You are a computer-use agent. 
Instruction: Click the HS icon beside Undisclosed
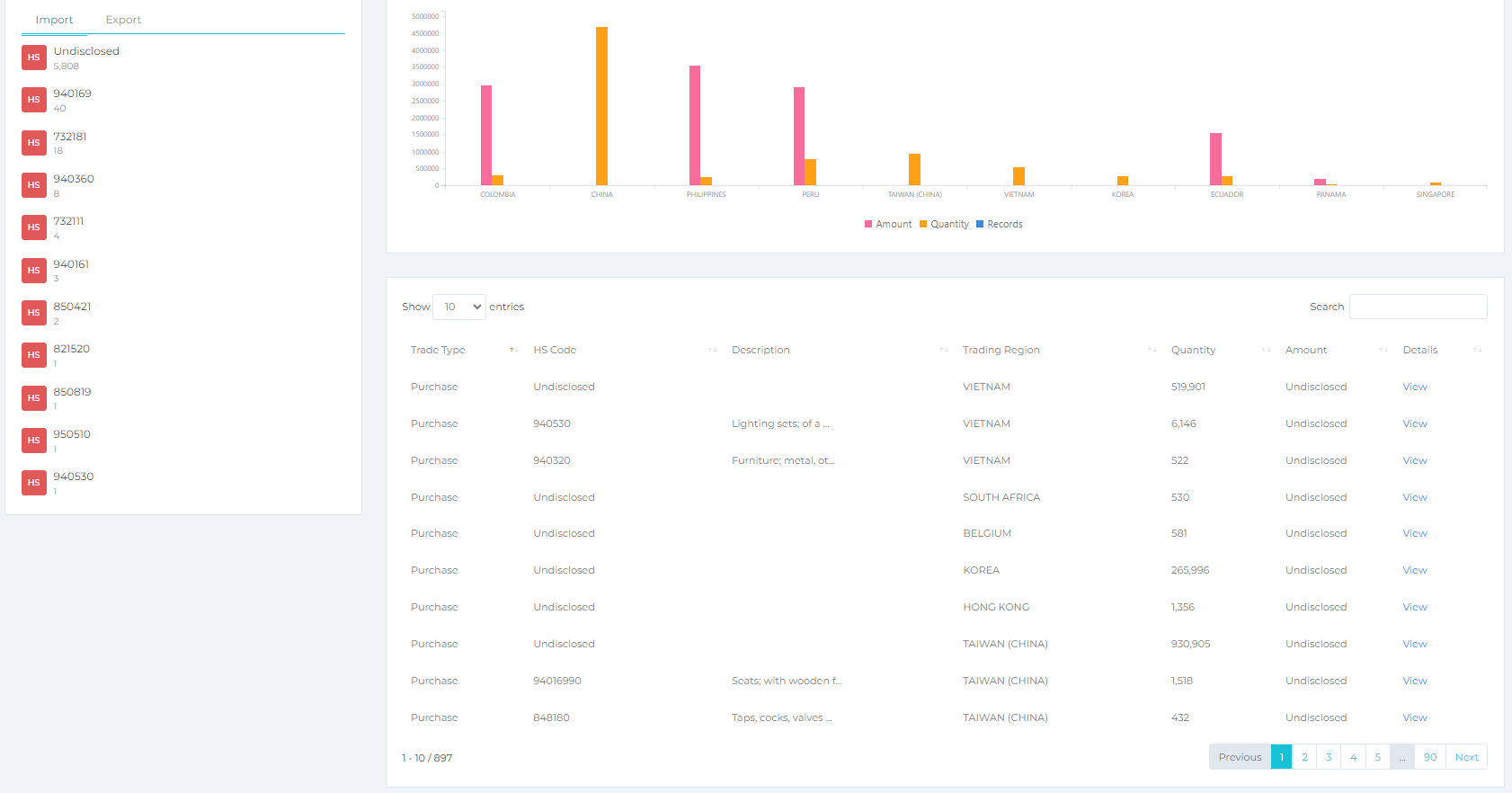pyautogui.click(x=34, y=58)
